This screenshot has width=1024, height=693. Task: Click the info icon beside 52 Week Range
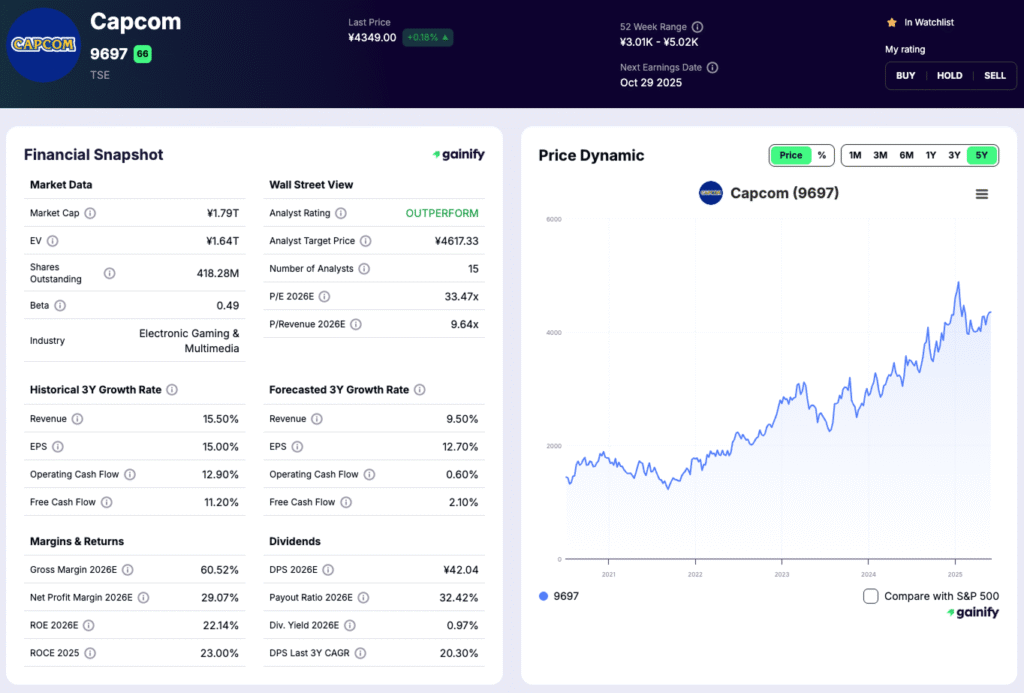coord(698,27)
